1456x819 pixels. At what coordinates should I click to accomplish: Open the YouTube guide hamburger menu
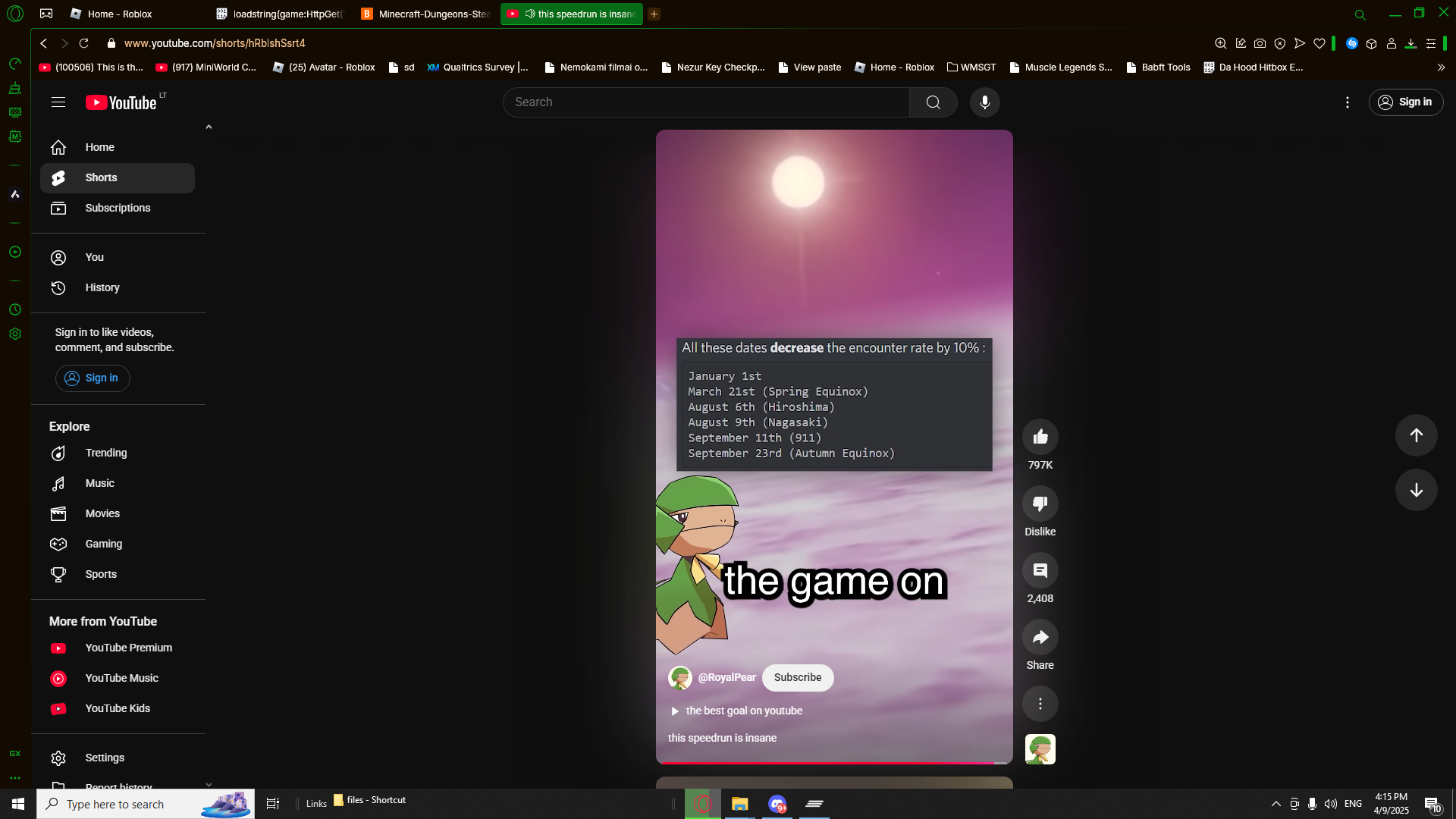[x=58, y=102]
